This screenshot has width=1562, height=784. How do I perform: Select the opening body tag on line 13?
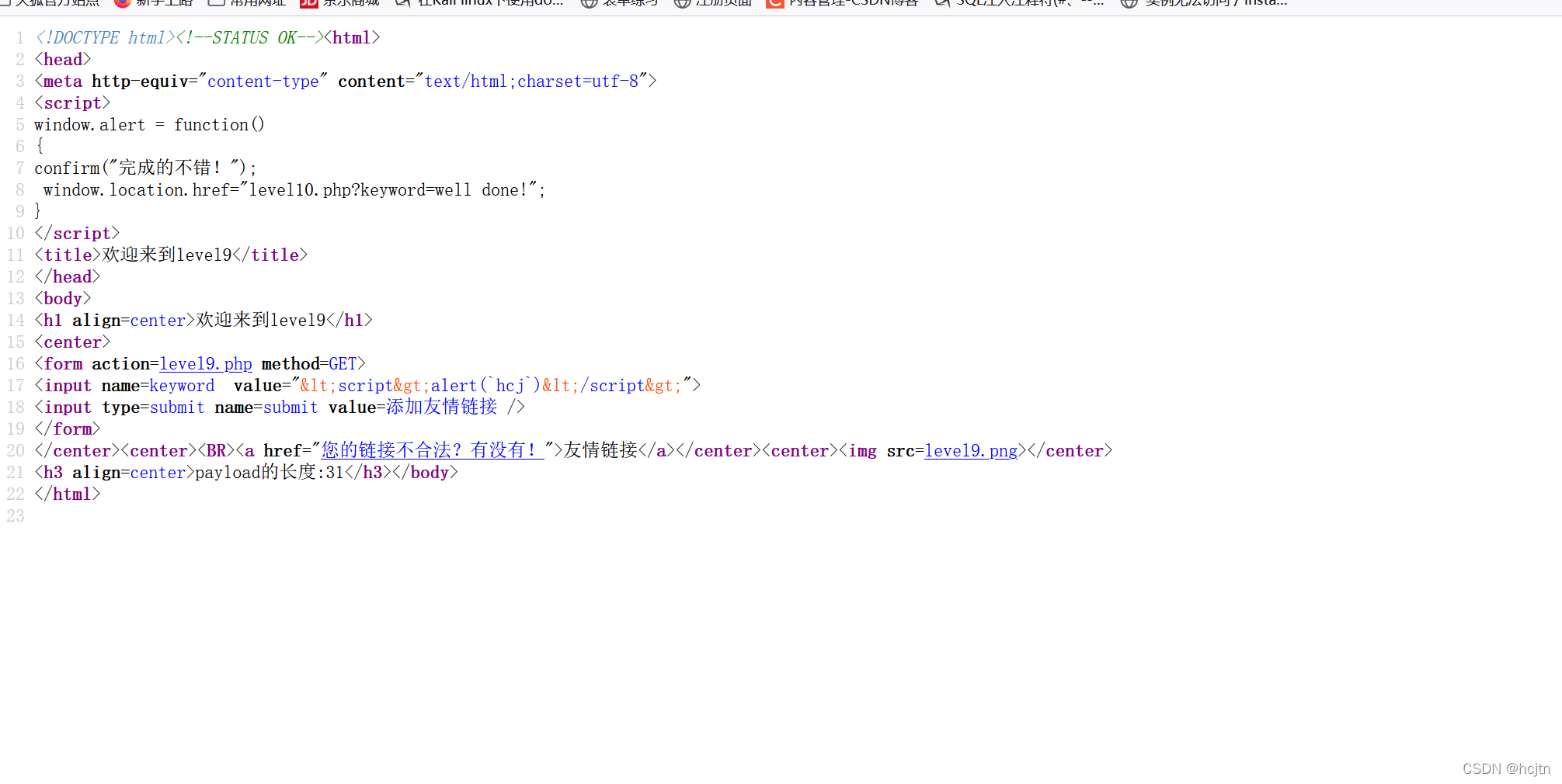point(63,298)
